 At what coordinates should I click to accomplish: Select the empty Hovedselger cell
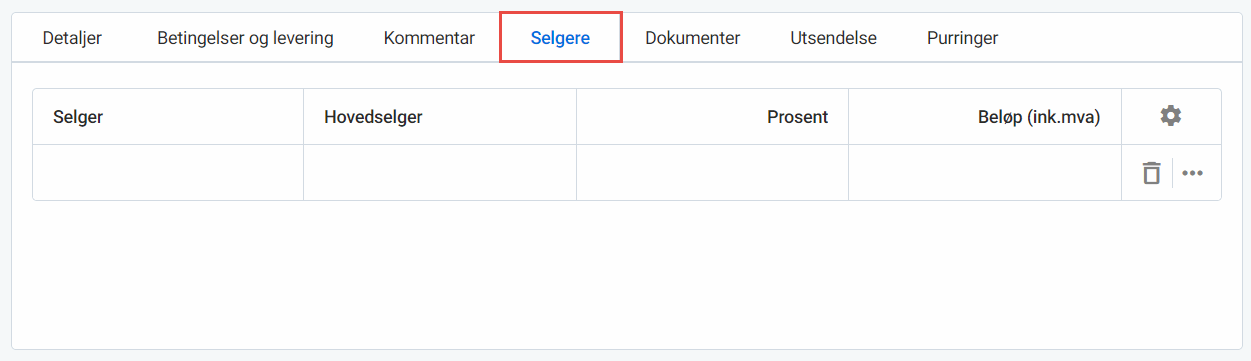pyautogui.click(x=440, y=173)
